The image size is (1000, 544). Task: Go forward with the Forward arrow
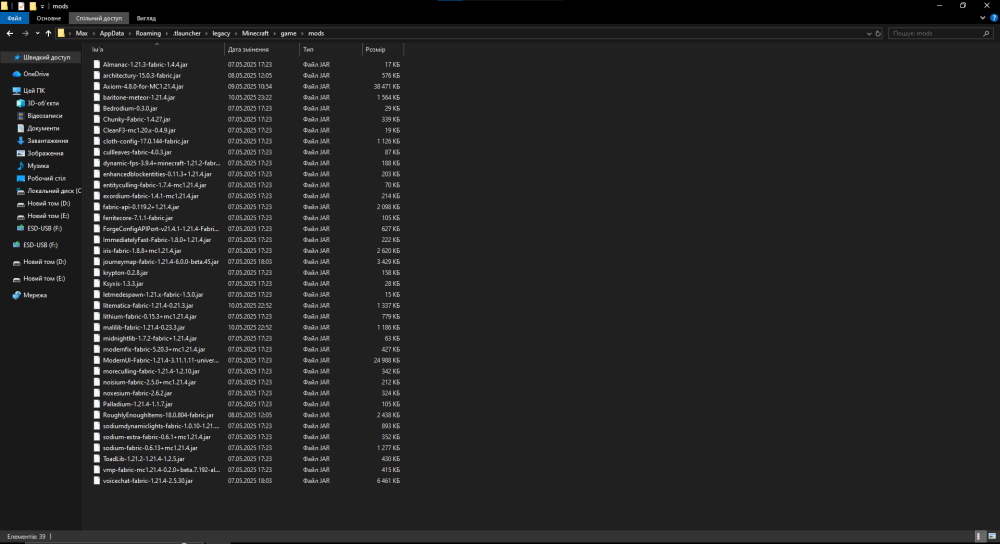pos(25,33)
